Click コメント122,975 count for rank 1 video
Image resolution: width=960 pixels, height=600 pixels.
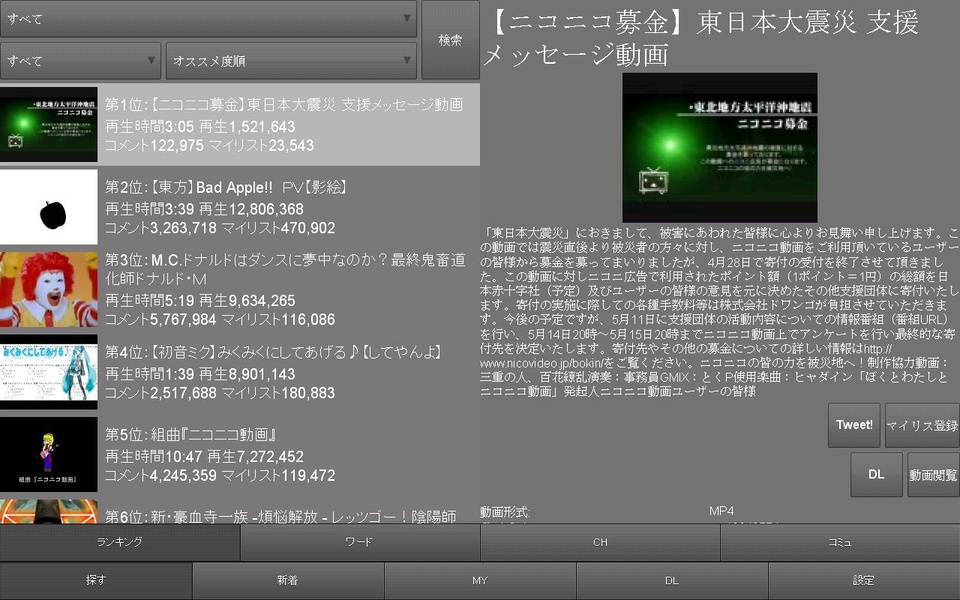tap(154, 146)
